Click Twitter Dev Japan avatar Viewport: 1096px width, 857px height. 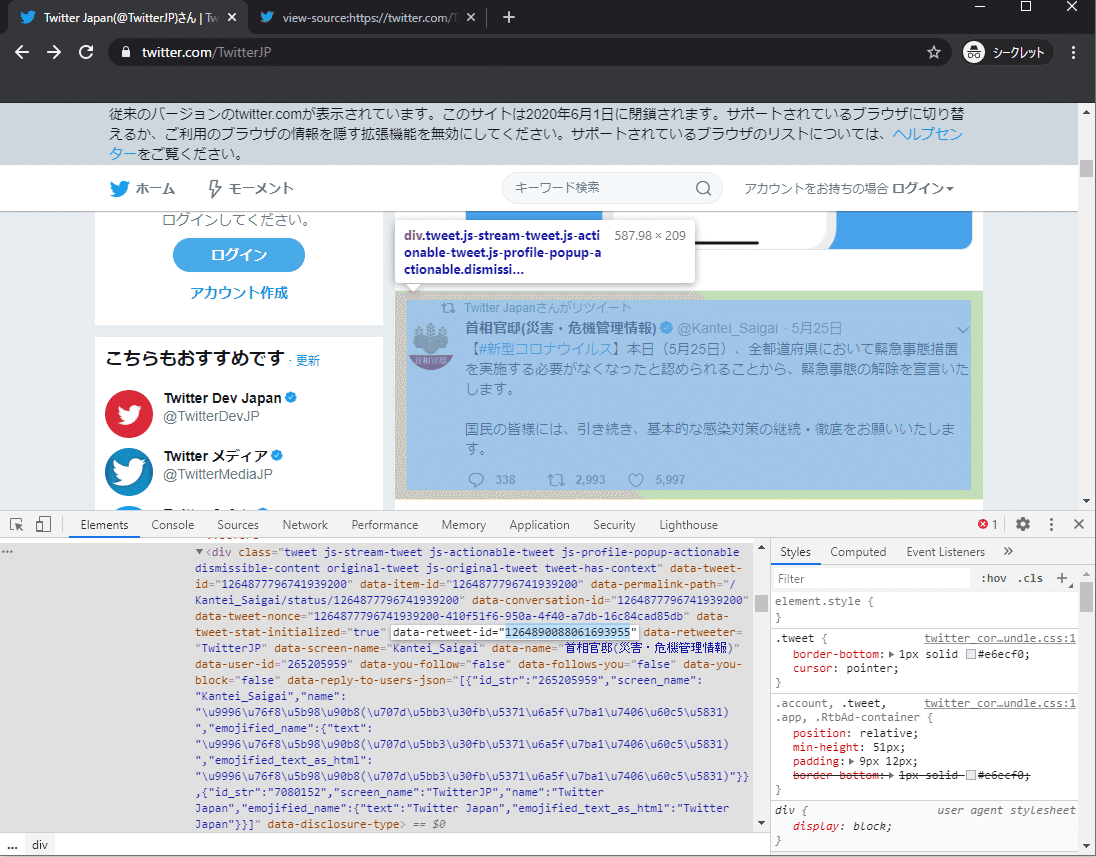129,414
